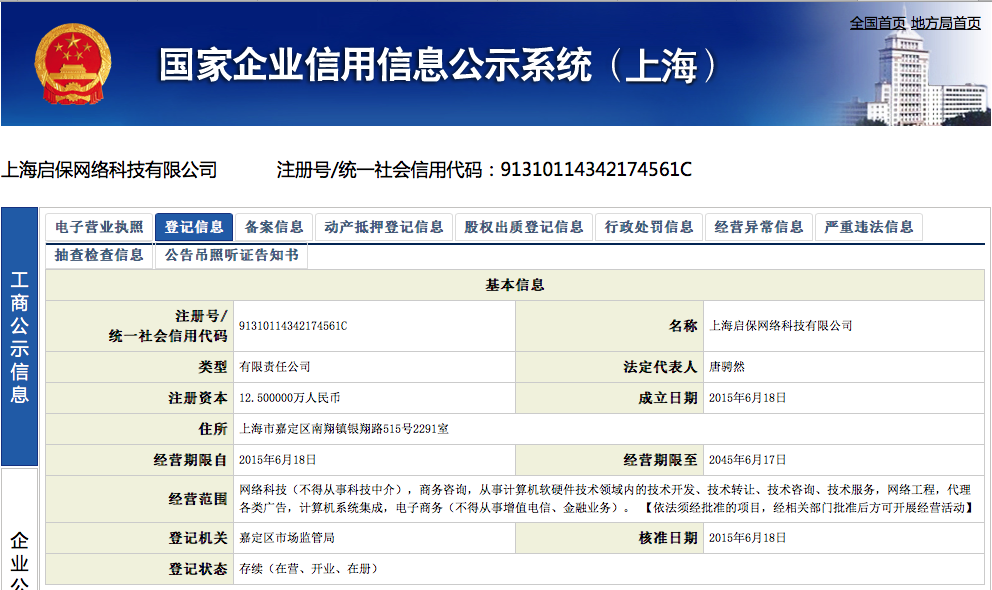The width and height of the screenshot is (992, 590).
Task: Go to the 地方局首页 link
Action: (x=945, y=23)
